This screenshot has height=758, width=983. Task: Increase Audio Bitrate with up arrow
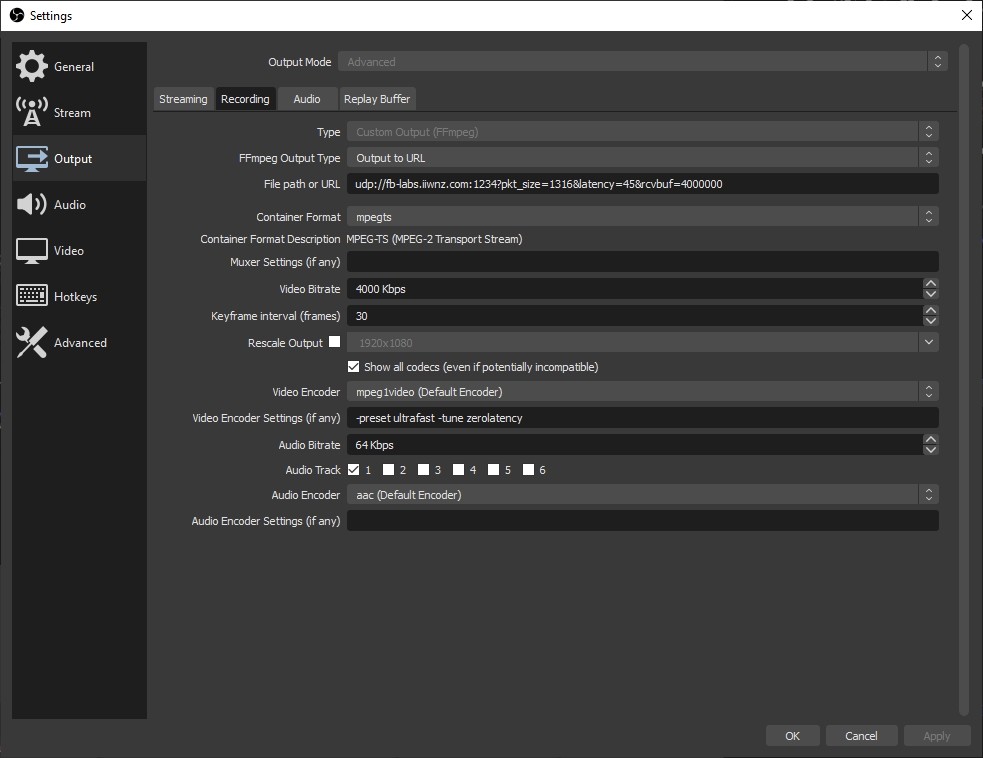click(x=931, y=440)
